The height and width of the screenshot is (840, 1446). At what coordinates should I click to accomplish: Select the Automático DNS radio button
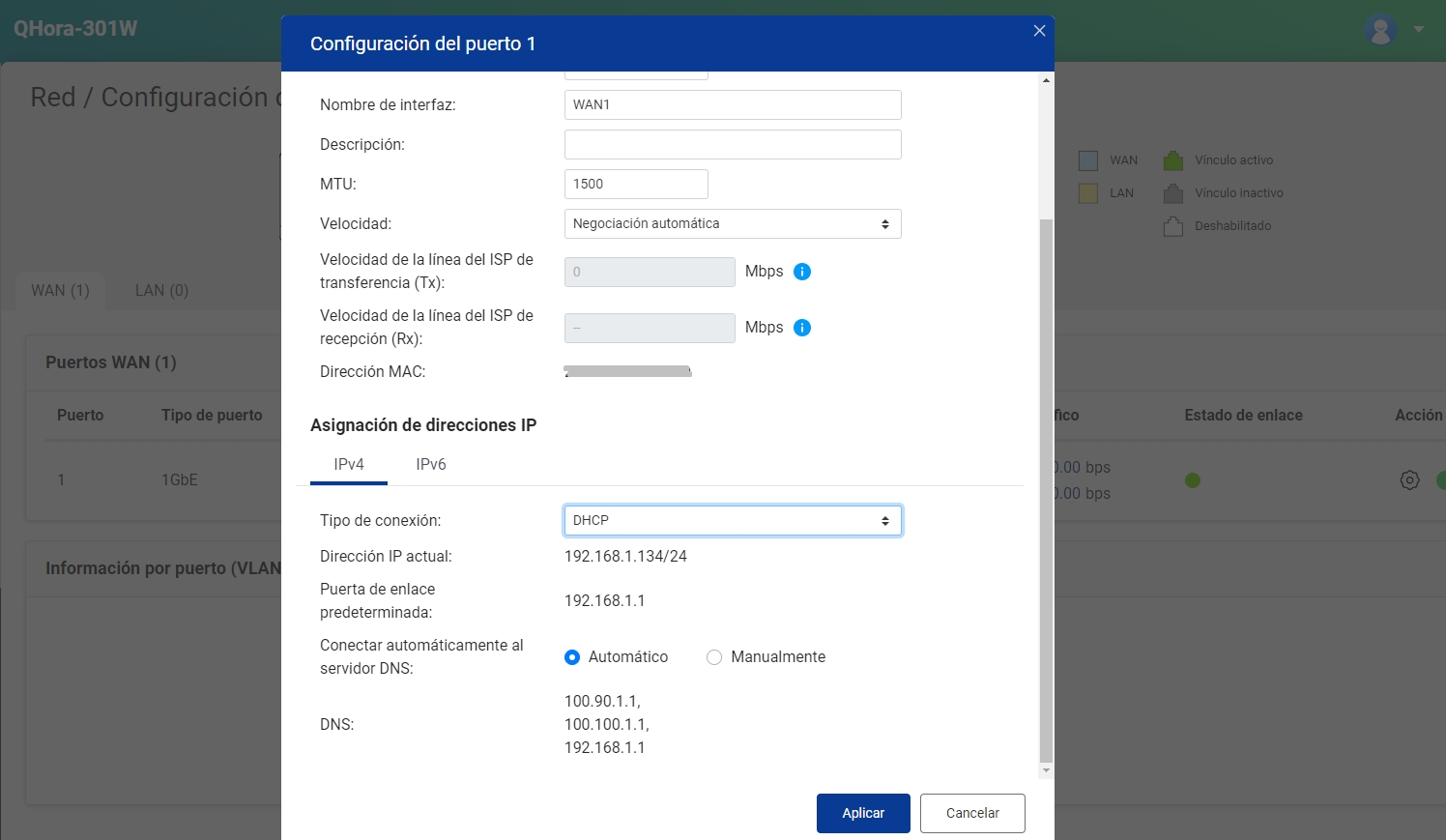[572, 657]
